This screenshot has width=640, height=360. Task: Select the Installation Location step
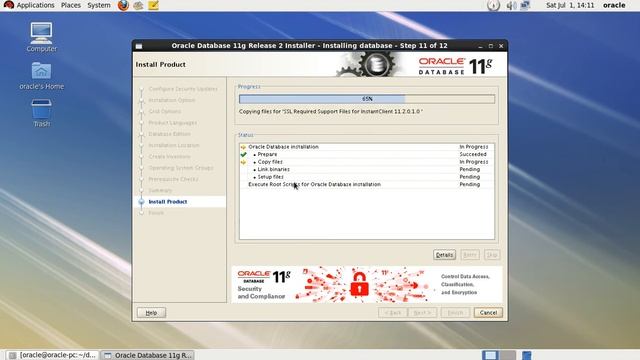[x=174, y=145]
